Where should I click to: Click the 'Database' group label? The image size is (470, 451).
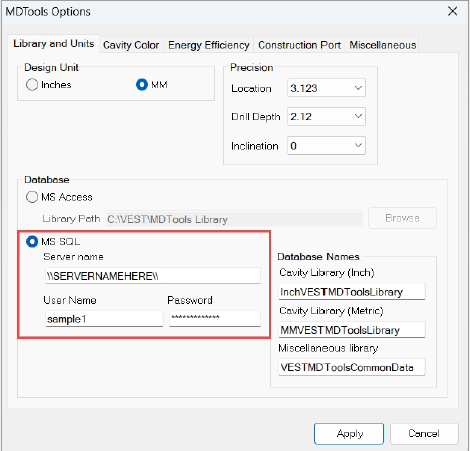[47, 180]
